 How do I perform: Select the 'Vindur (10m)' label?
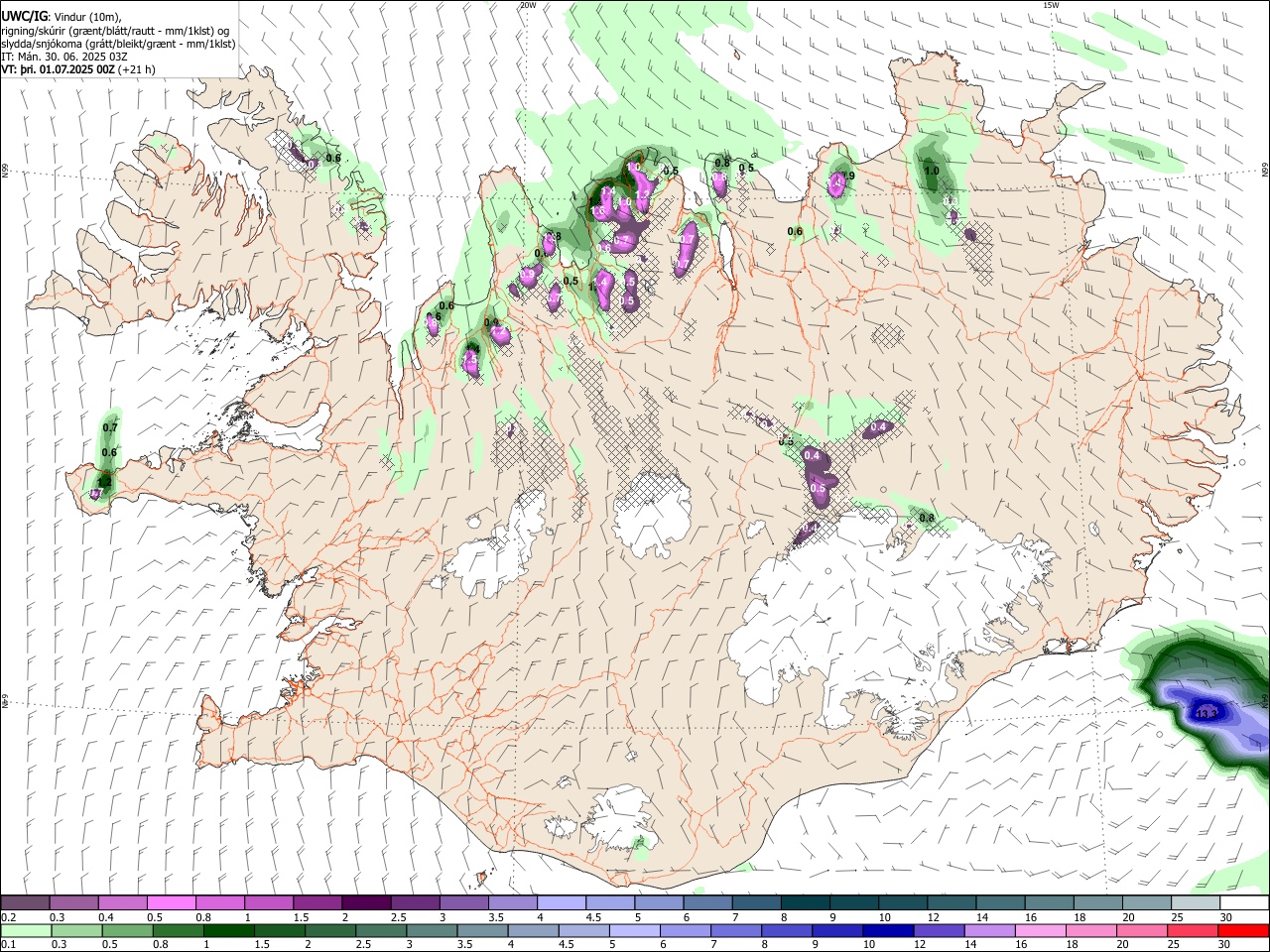(86, 17)
